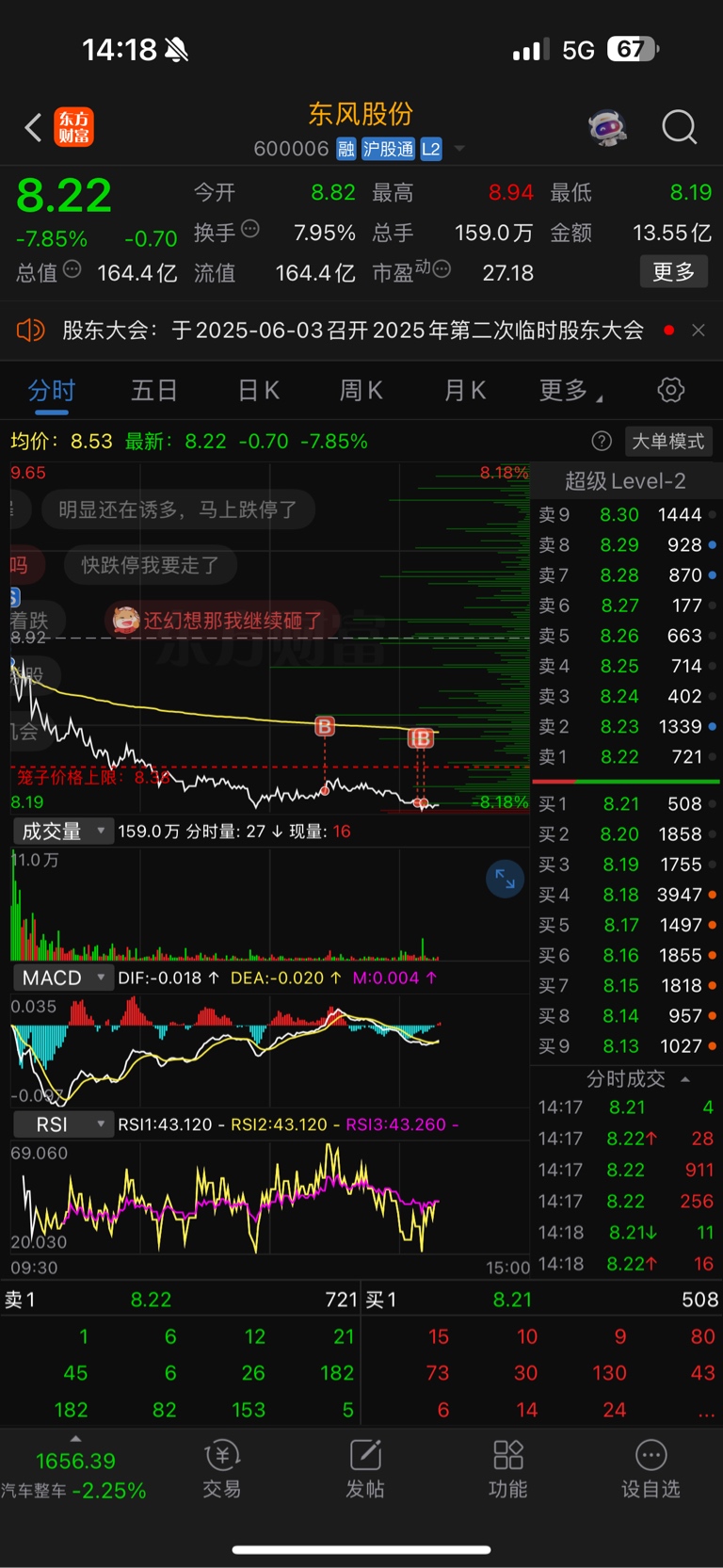Open the 功能 functions icon
Image resolution: width=723 pixels, height=1568 pixels.
pyautogui.click(x=508, y=1469)
